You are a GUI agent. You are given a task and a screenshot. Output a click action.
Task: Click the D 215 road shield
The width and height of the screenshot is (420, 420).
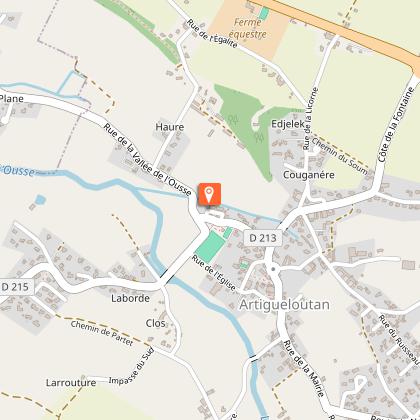(15, 287)
